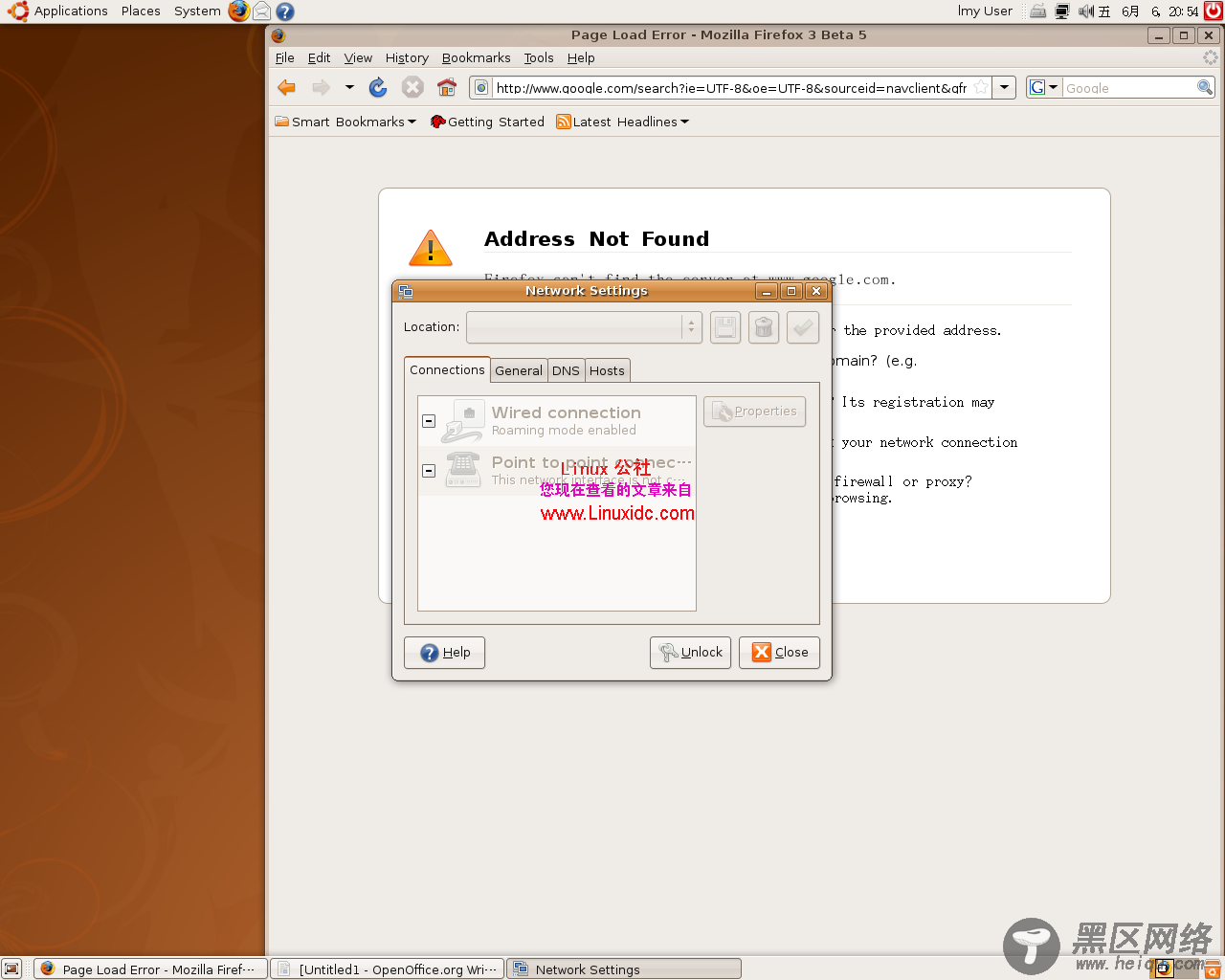
Task: Open Help launcher in top panel
Action: (x=285, y=11)
